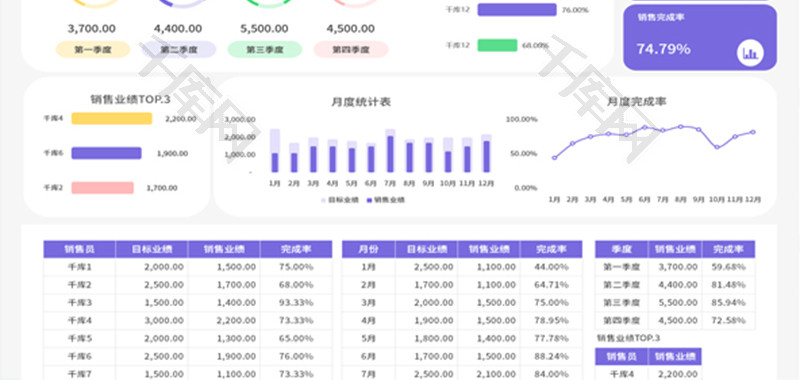
Task: Select the 44.00% cell in the 1月 row
Action: point(551,267)
